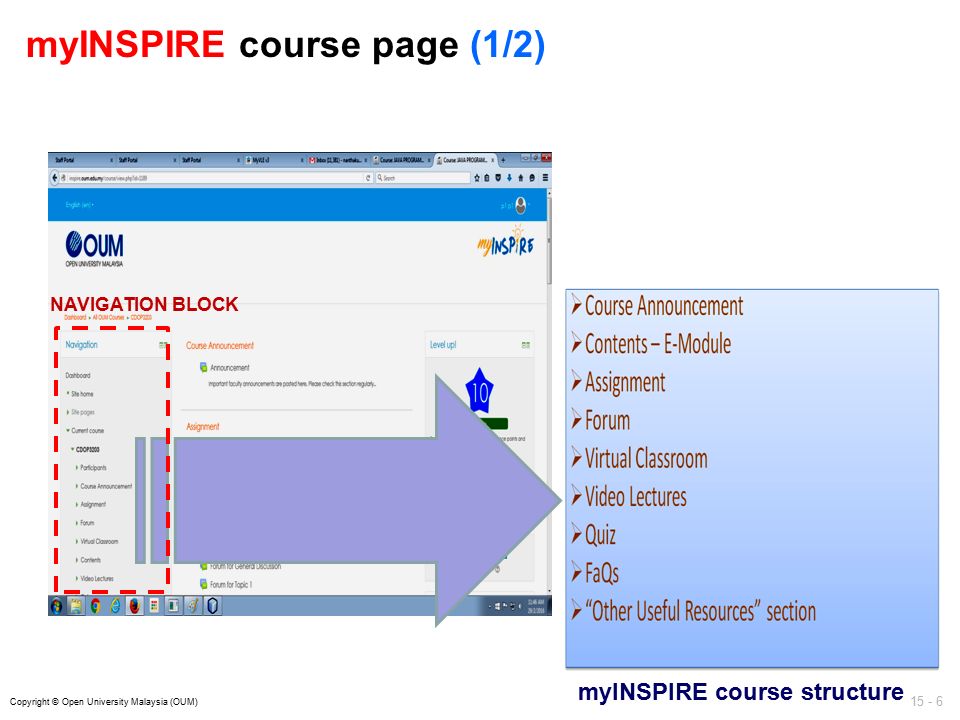Screen dimensions: 960x720
Task: Open a new browser tab with plus
Action: point(503,160)
